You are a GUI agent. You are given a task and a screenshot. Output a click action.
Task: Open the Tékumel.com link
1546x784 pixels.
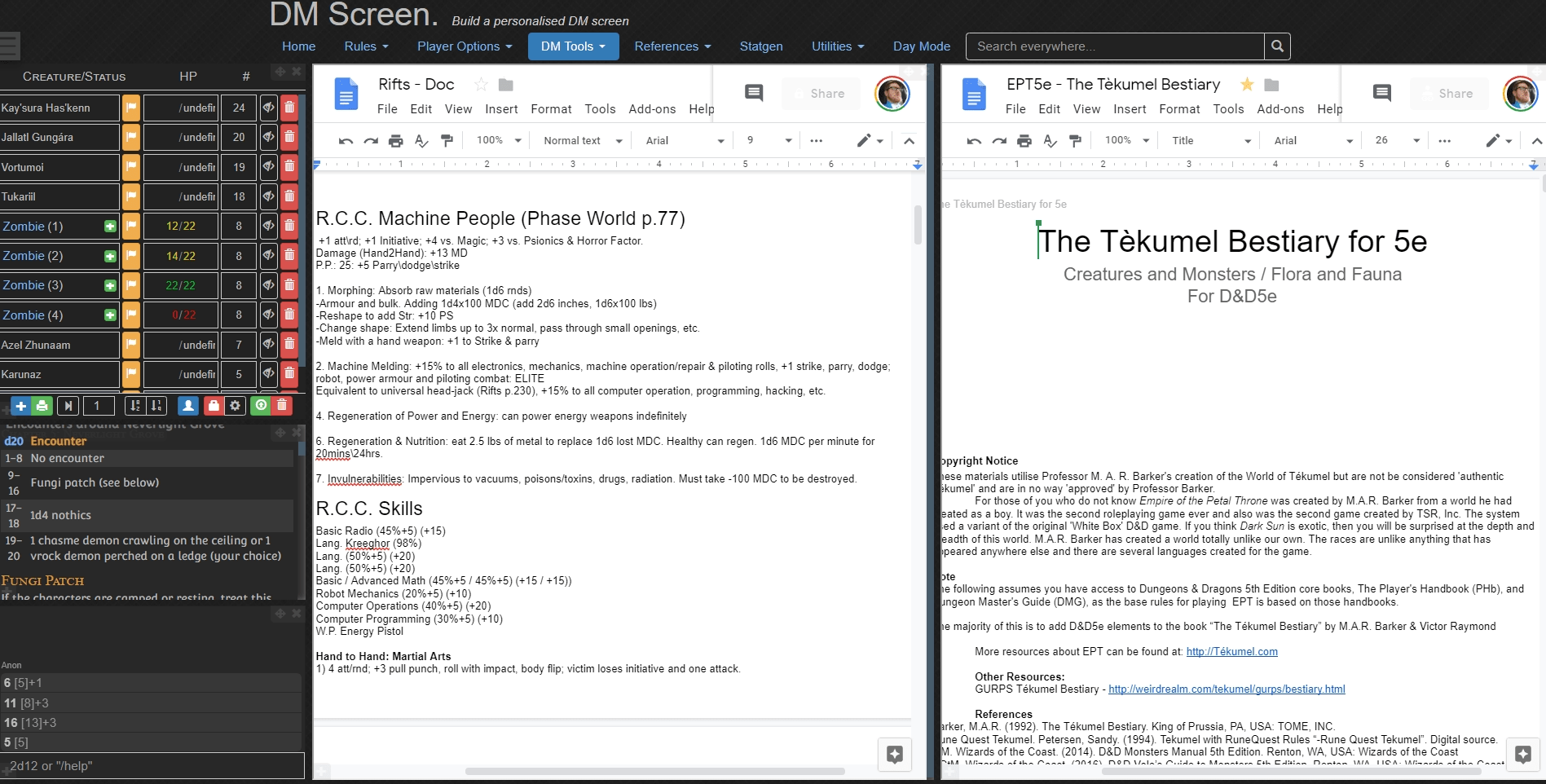click(x=1231, y=652)
